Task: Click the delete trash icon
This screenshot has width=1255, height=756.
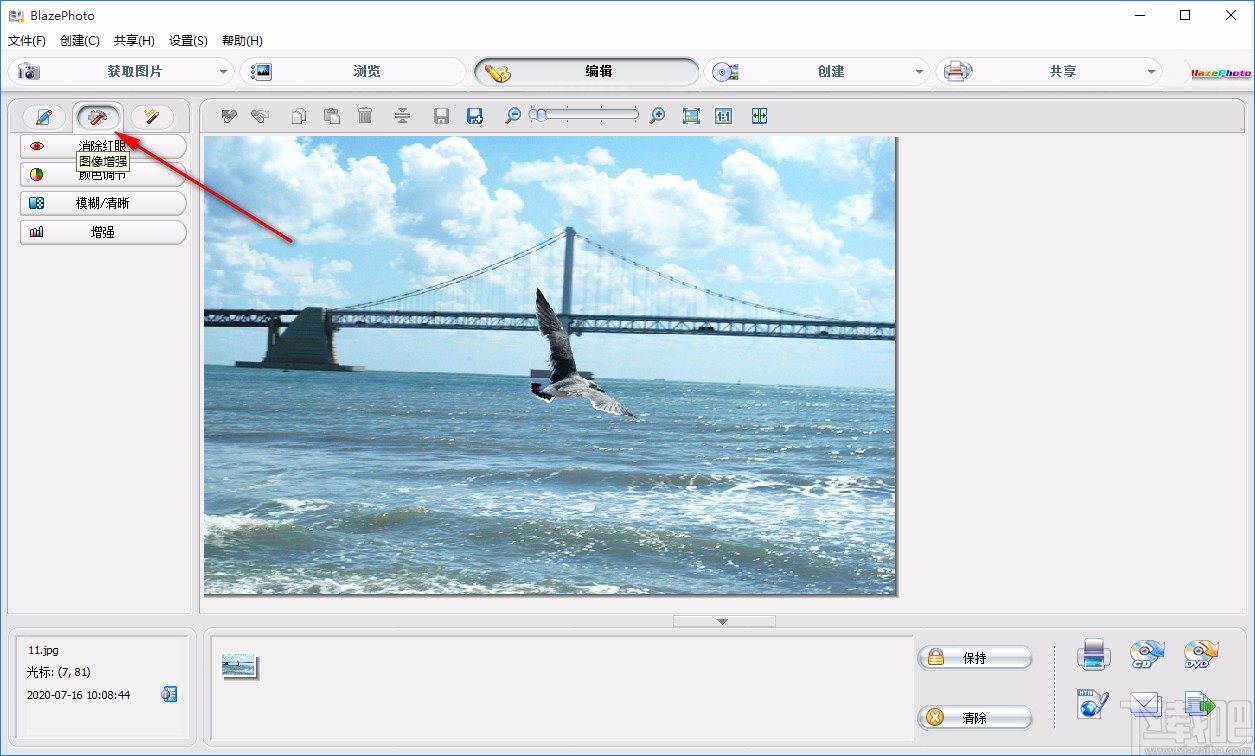Action: [x=365, y=115]
